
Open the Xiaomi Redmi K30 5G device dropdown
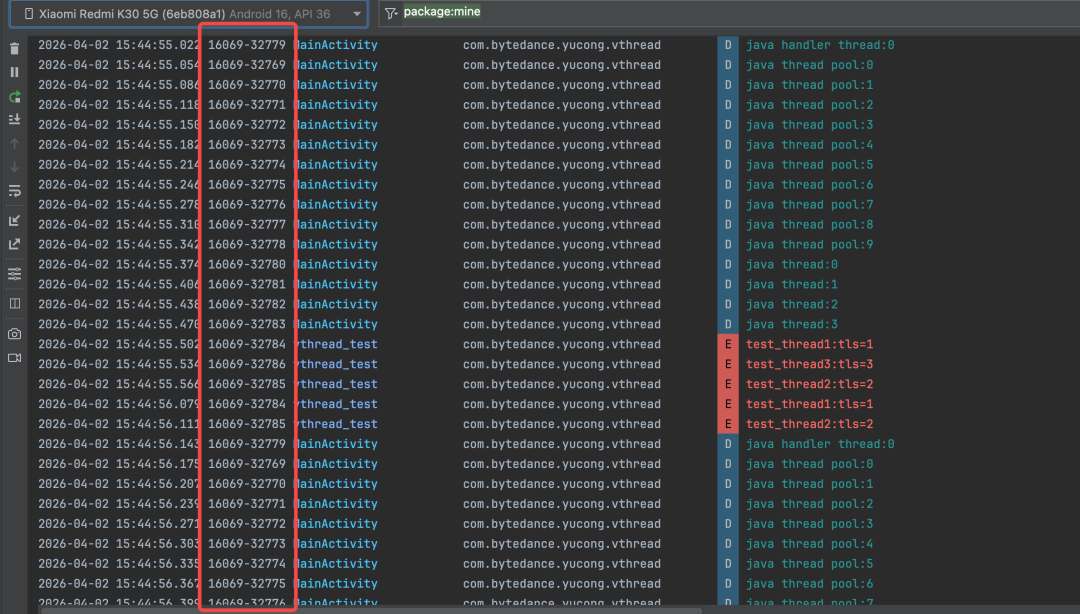(189, 14)
